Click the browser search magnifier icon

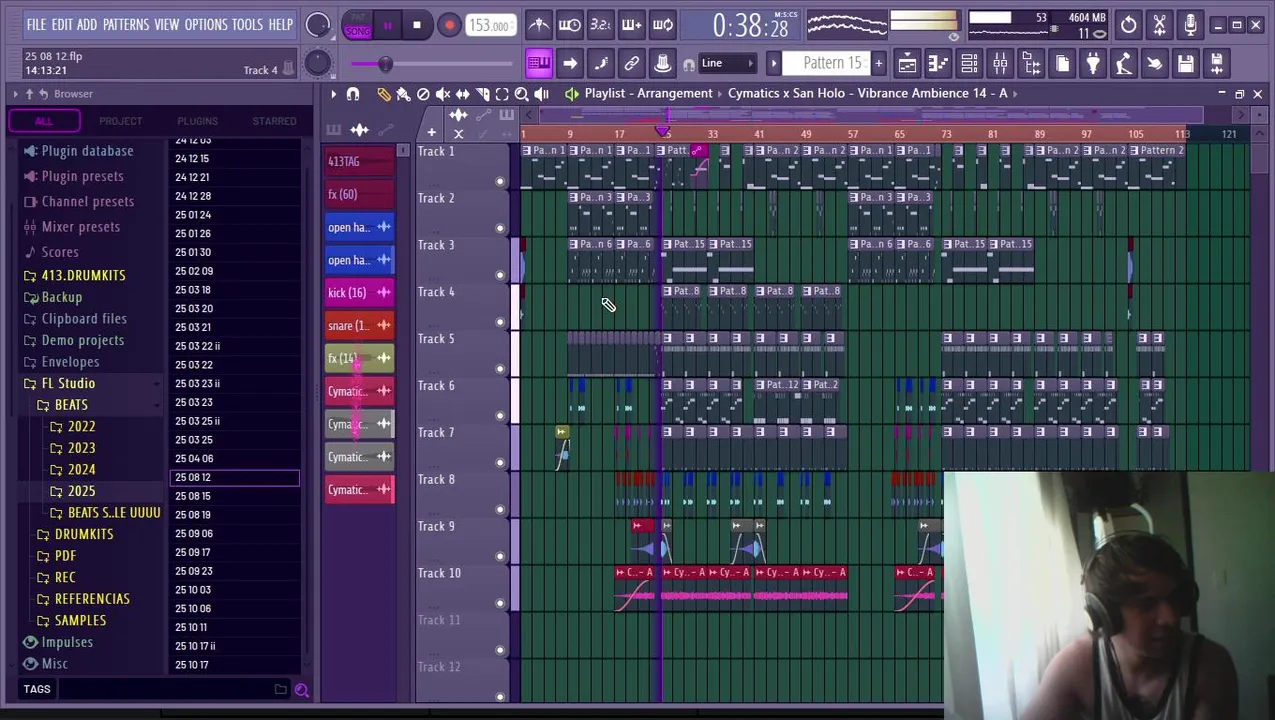(x=301, y=689)
